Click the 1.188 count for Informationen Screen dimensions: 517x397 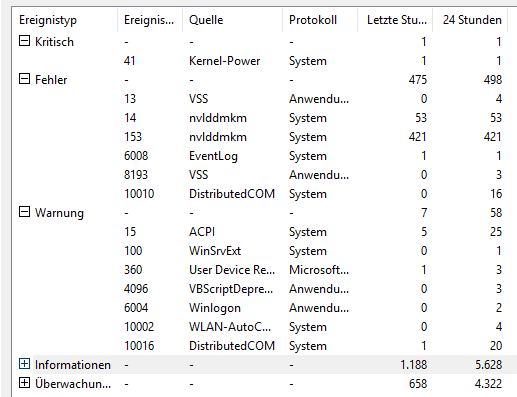point(413,365)
